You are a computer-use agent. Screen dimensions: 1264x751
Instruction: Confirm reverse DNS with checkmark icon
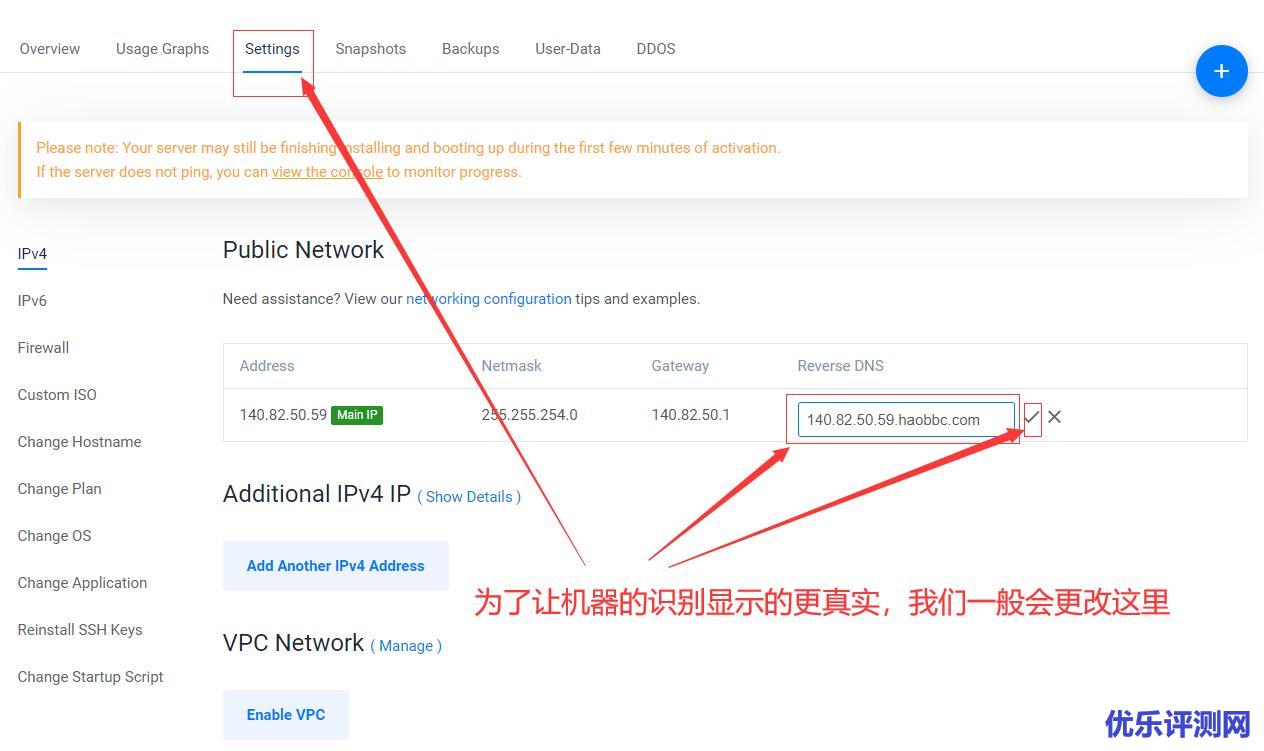(x=1032, y=417)
